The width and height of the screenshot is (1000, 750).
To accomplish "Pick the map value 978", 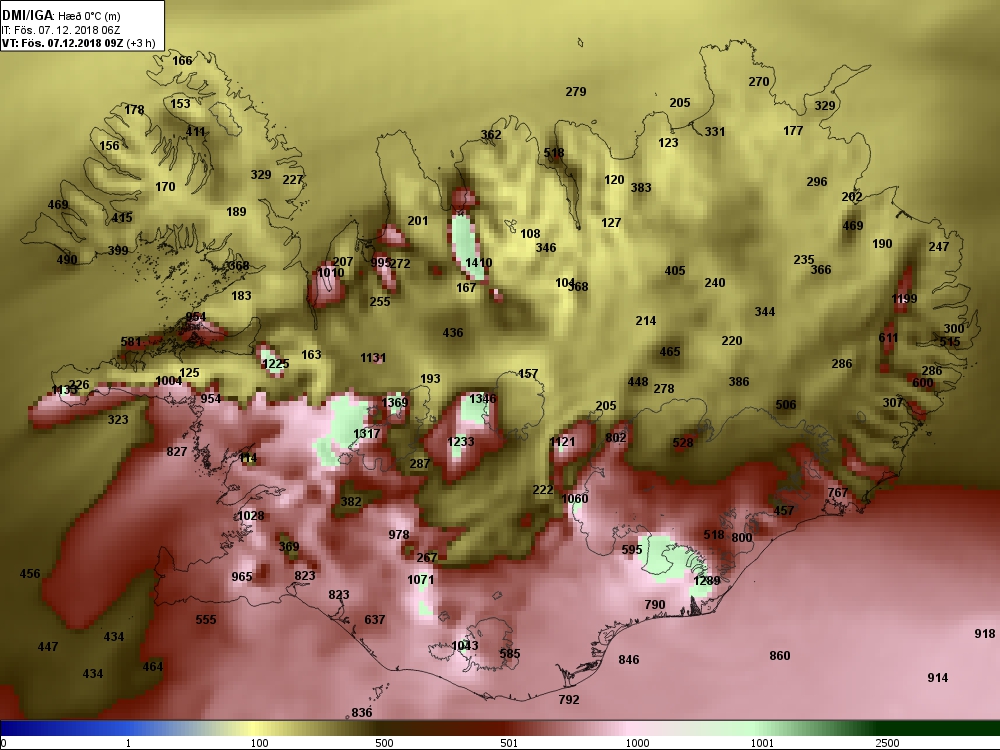I will 399,535.
